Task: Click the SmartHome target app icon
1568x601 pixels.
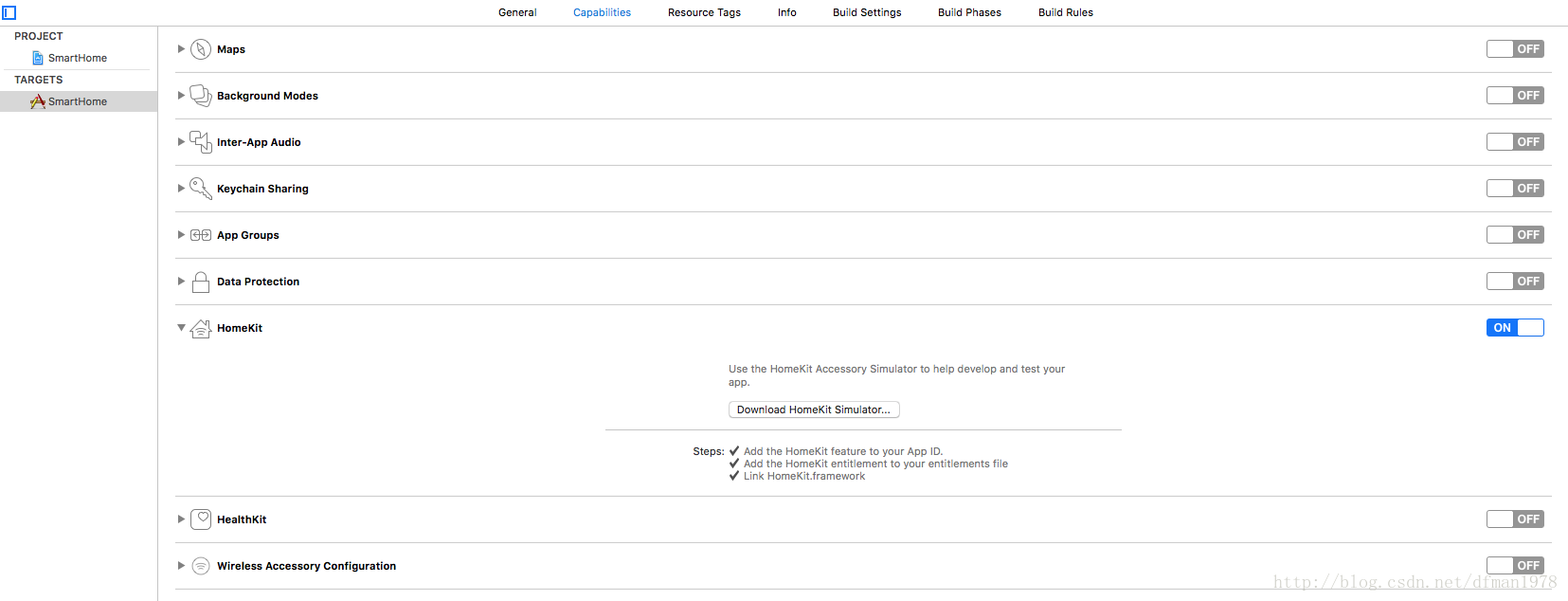Action: [38, 101]
